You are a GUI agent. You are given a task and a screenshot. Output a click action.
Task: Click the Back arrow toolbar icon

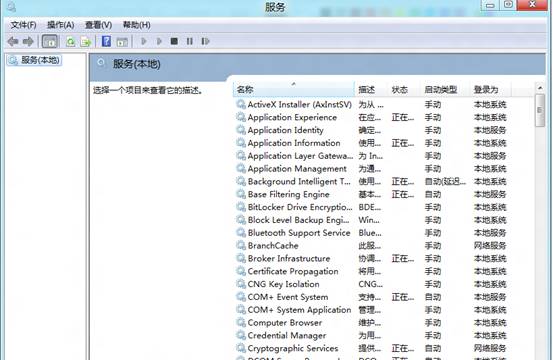click(x=13, y=42)
